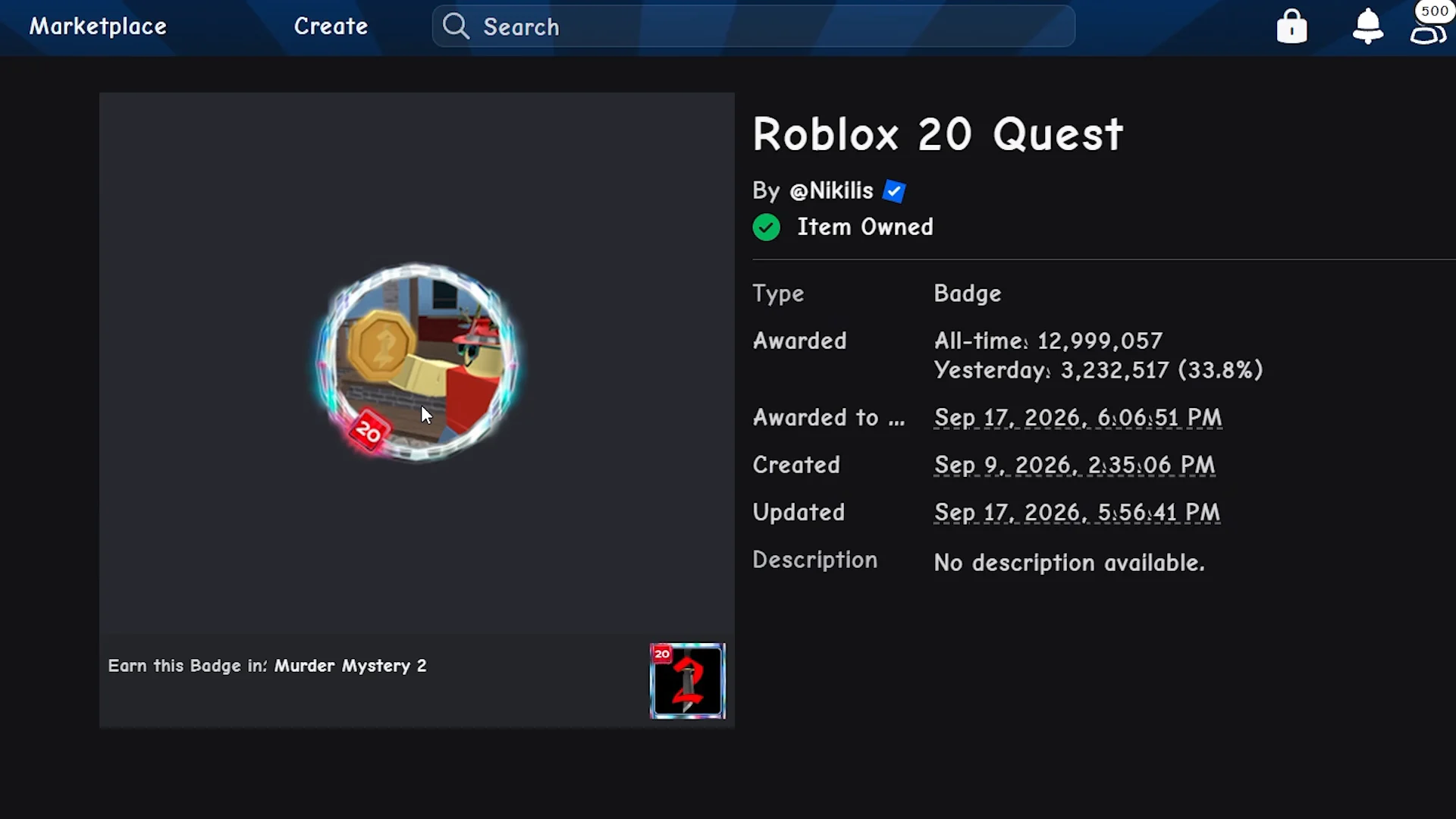This screenshot has height=819, width=1456.
Task: Click the Awarded to date Sep 17, 2026, 6:06:51 PM
Action: (1078, 418)
